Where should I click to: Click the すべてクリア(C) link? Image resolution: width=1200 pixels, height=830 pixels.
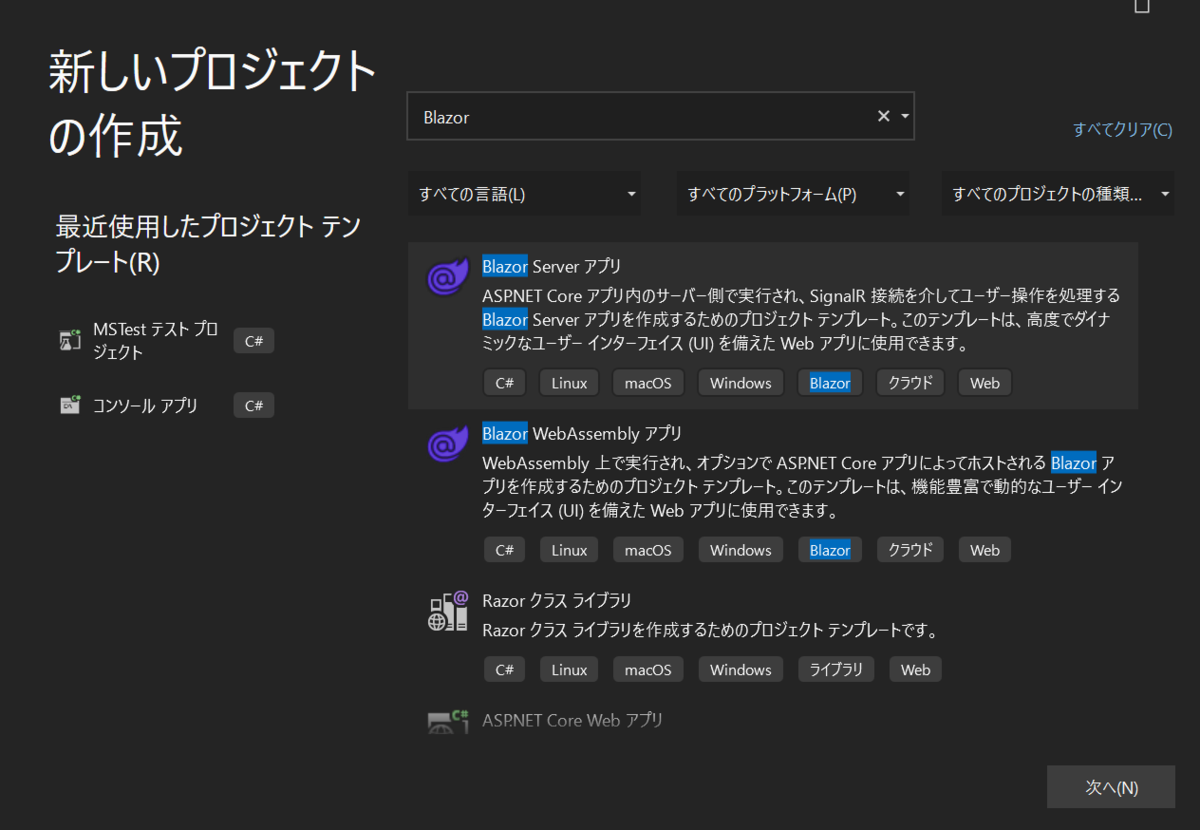pos(1122,130)
